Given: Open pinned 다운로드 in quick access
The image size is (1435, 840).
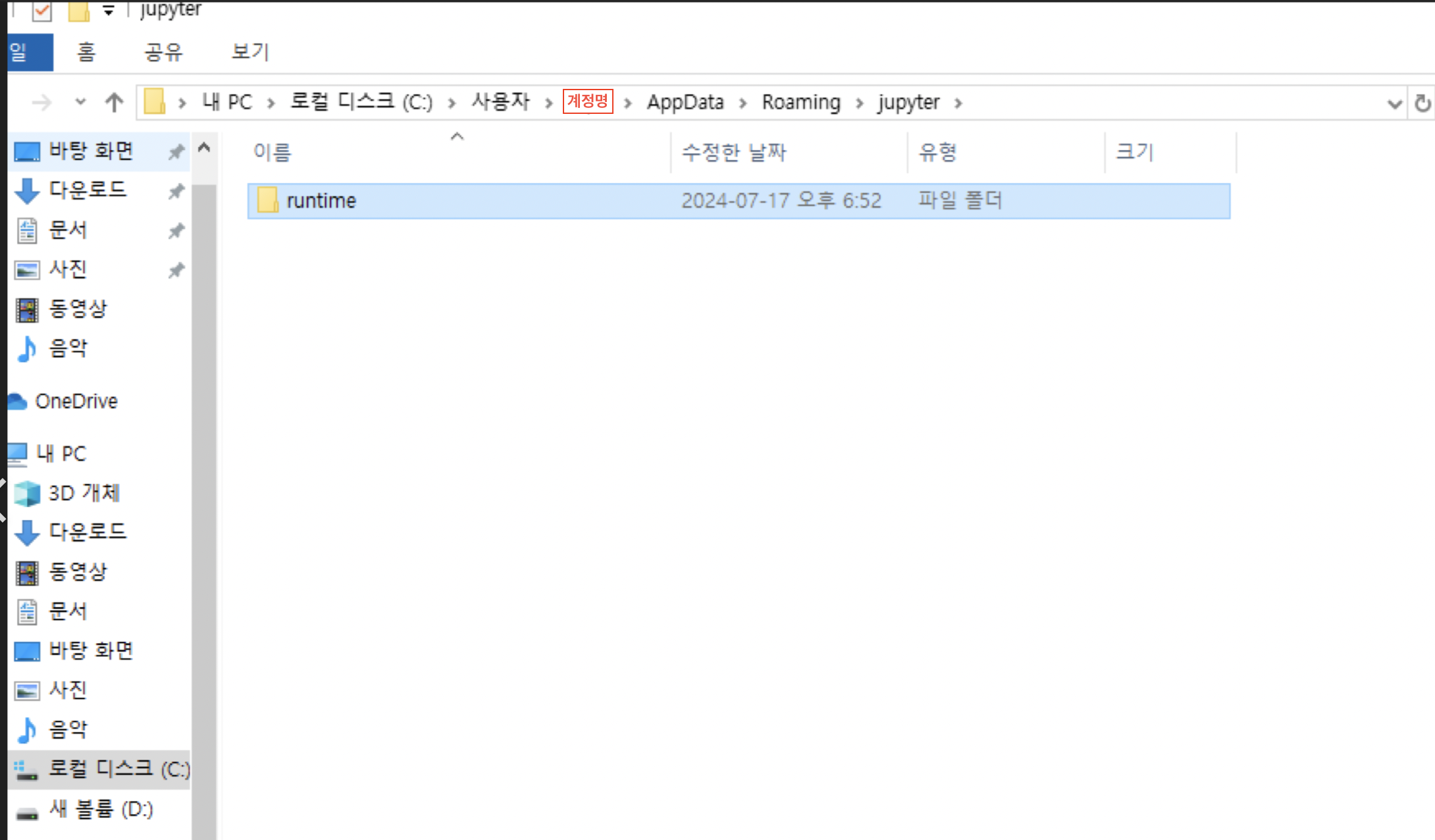Looking at the screenshot, I should 88,190.
